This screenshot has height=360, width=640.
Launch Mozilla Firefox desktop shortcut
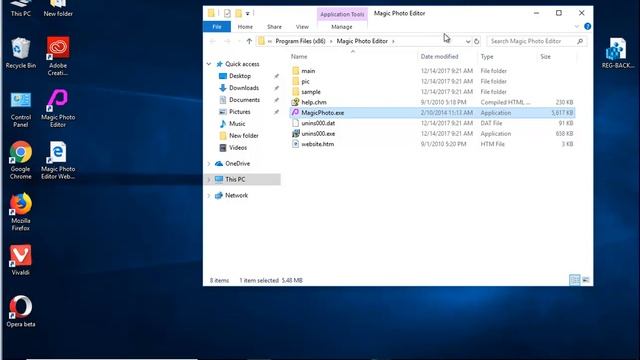21,212
